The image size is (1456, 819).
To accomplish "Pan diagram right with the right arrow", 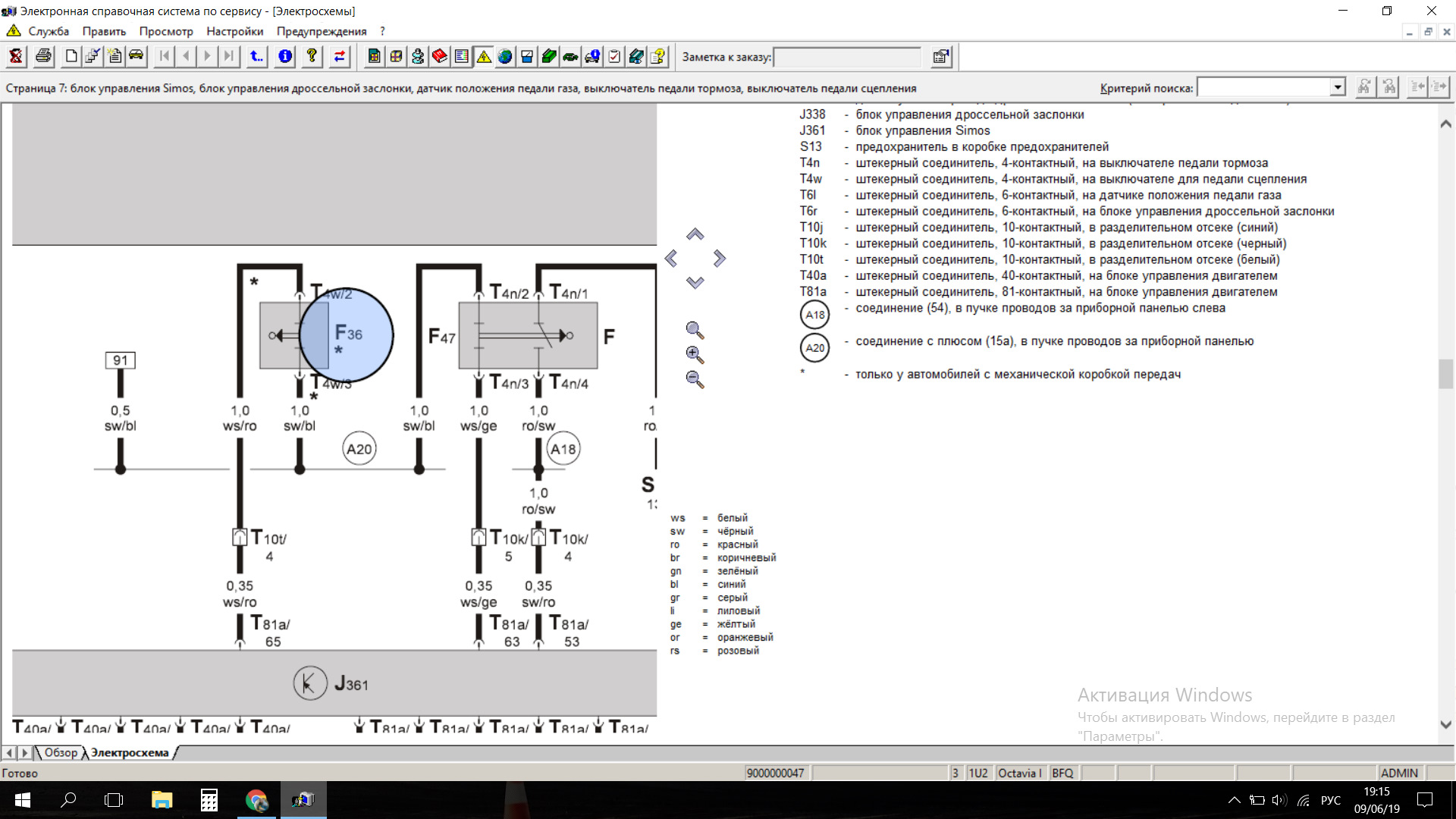I will click(720, 259).
